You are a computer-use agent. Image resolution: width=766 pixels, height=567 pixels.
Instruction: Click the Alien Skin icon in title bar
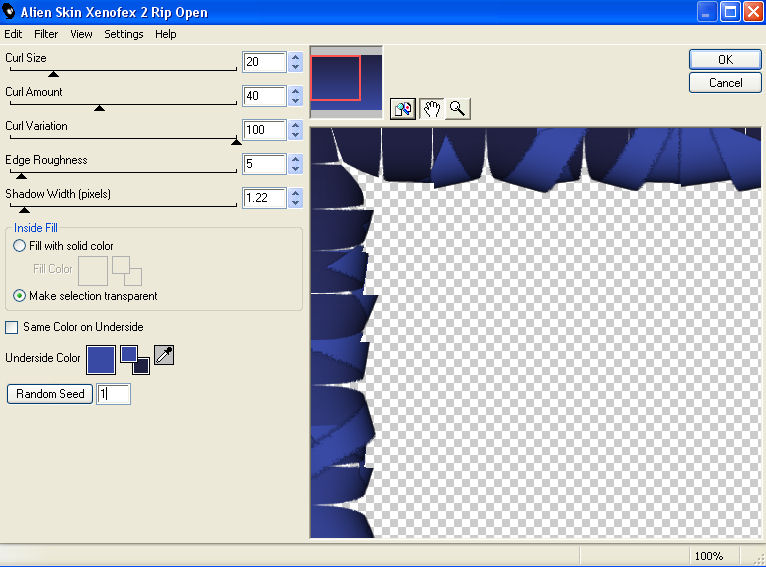[x=10, y=12]
